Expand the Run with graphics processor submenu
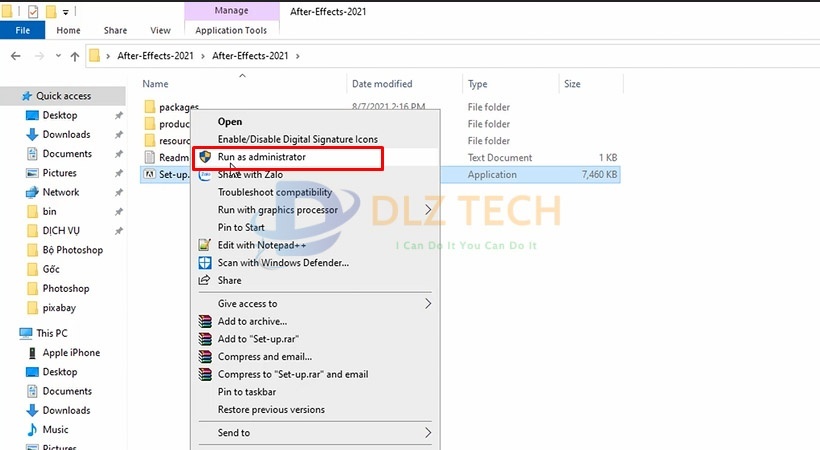 [428, 210]
